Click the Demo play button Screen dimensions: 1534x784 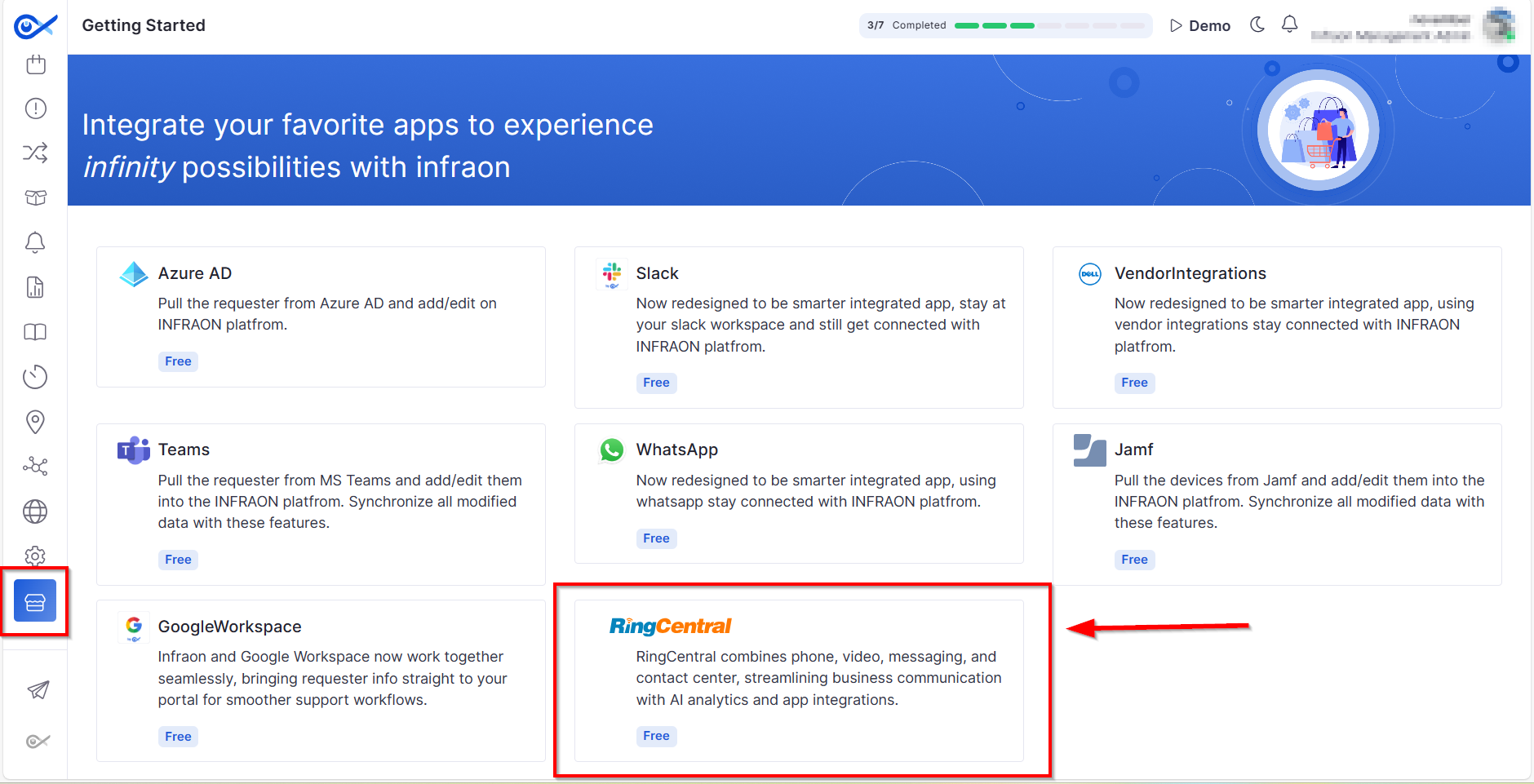click(1200, 25)
